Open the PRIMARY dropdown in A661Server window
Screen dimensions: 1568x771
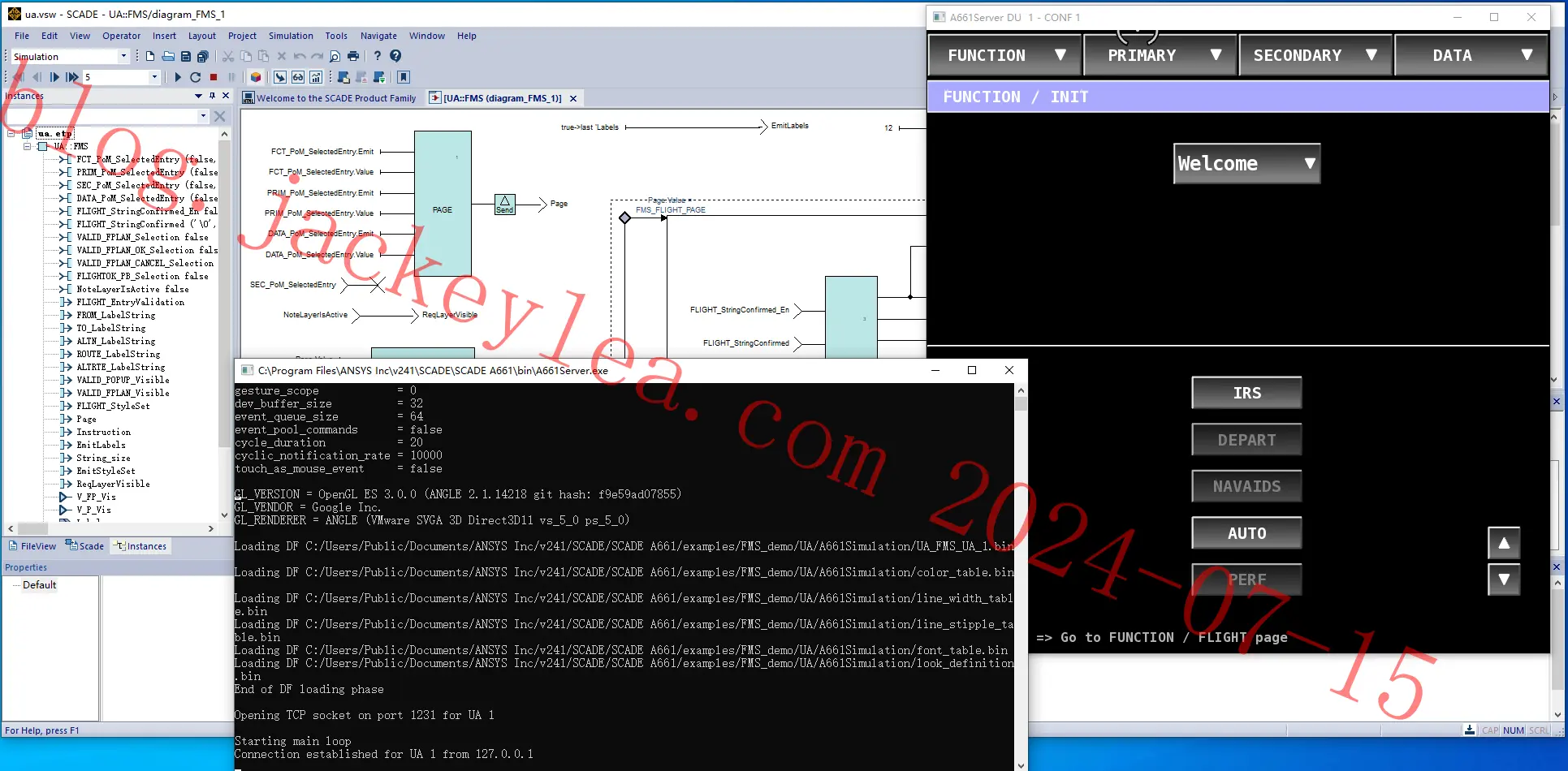pos(1160,55)
